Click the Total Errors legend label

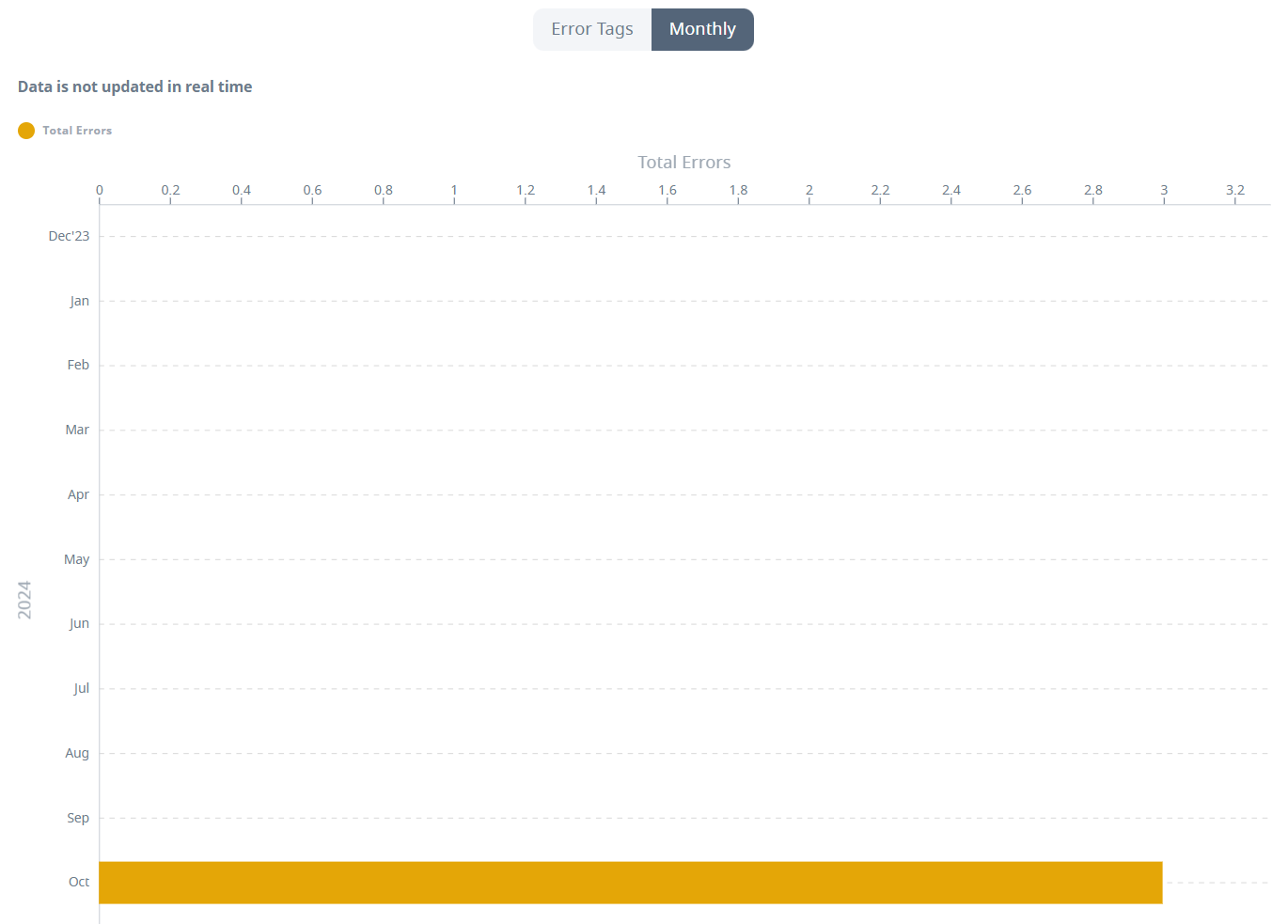click(77, 131)
